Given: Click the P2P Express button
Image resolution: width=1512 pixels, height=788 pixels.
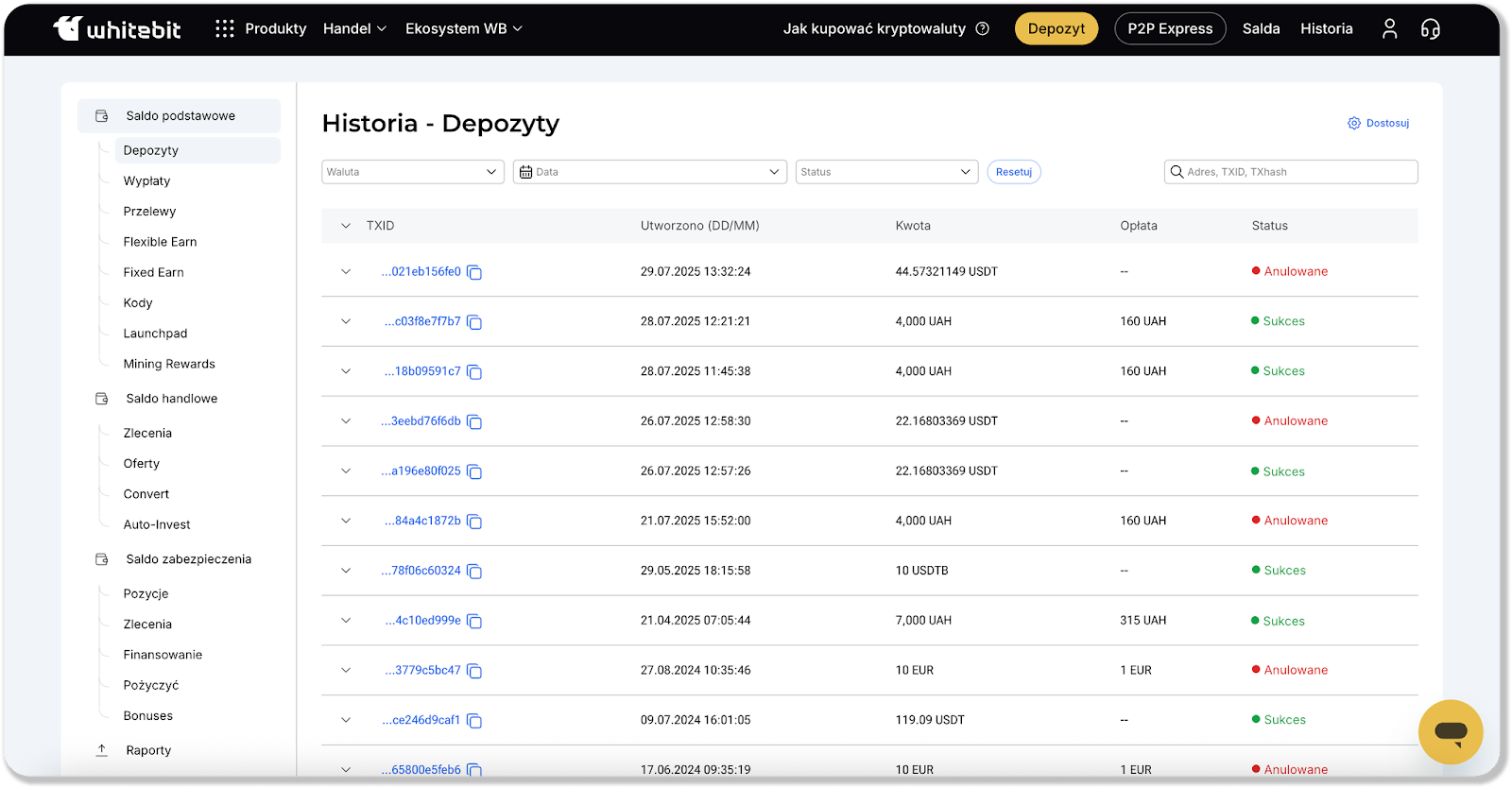Looking at the screenshot, I should (x=1169, y=29).
